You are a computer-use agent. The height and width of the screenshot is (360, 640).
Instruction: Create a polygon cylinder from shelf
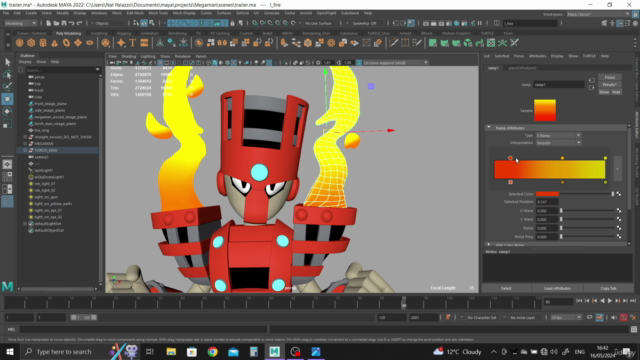pos(43,43)
